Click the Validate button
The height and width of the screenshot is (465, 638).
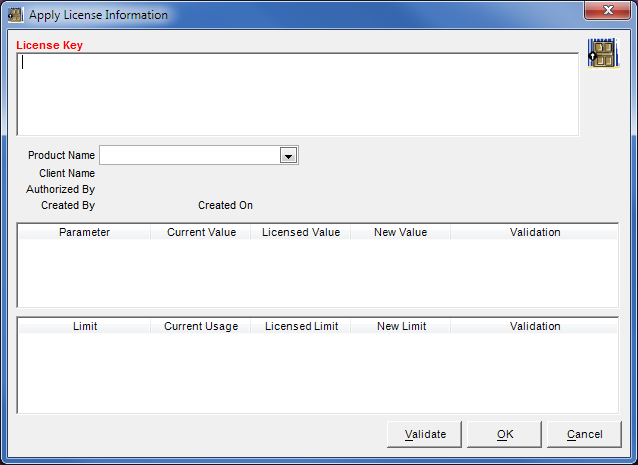pyautogui.click(x=424, y=434)
